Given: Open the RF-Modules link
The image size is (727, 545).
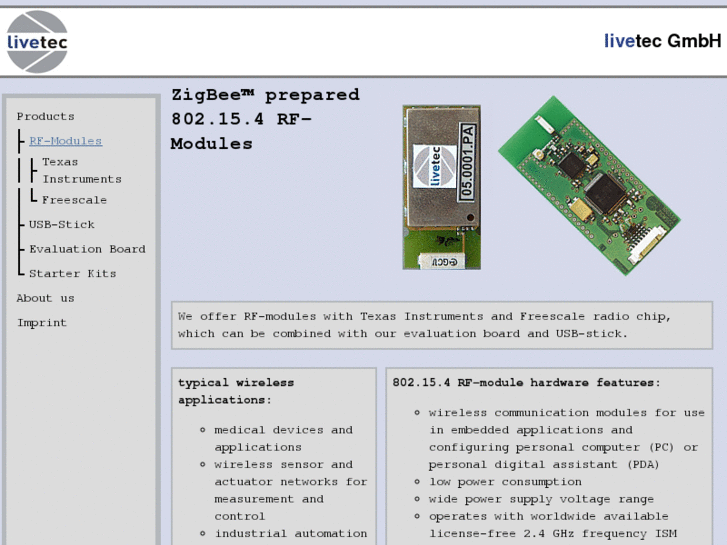Looking at the screenshot, I should pyautogui.click(x=65, y=141).
